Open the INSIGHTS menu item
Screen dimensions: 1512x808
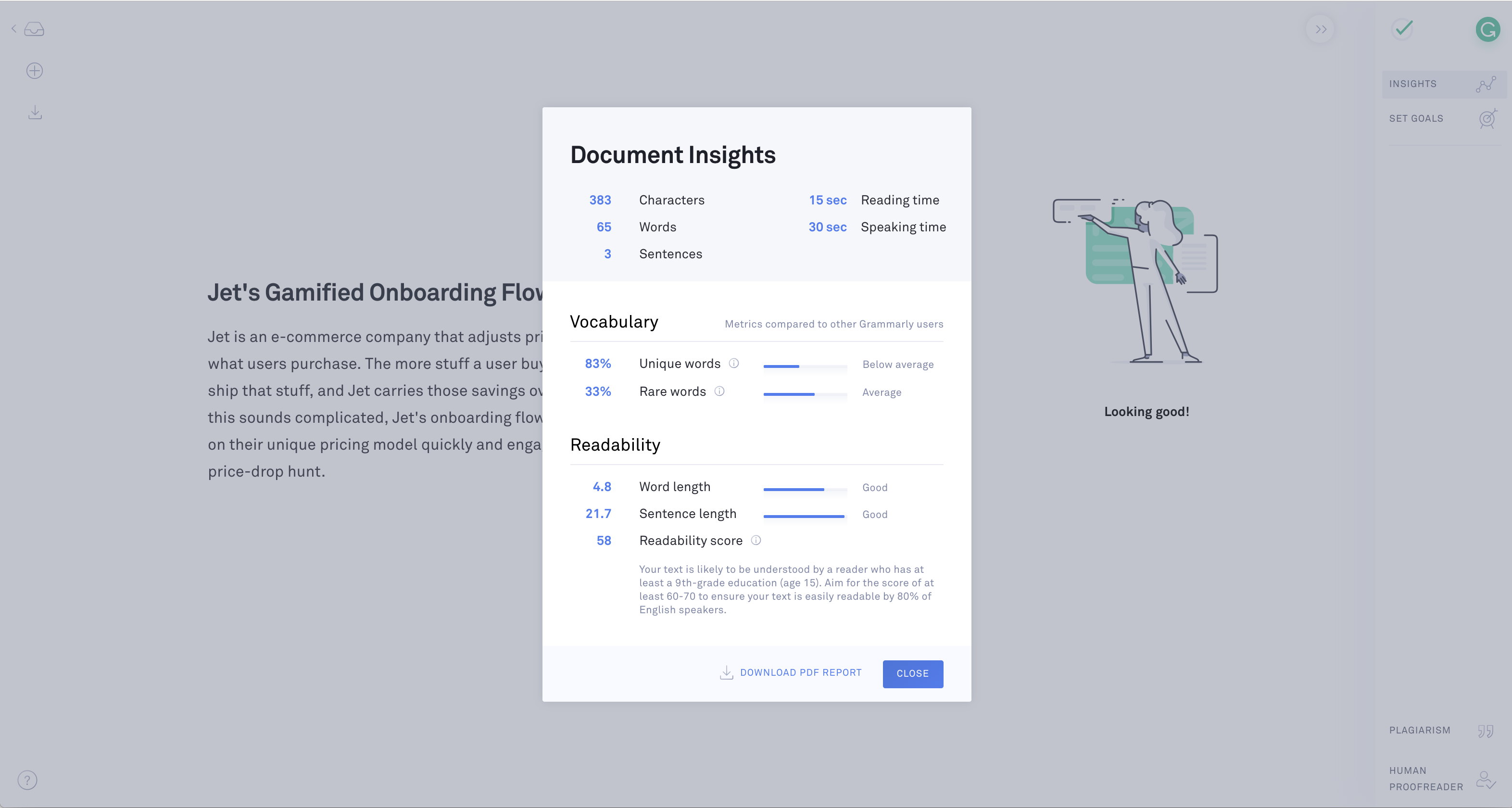coord(1444,84)
